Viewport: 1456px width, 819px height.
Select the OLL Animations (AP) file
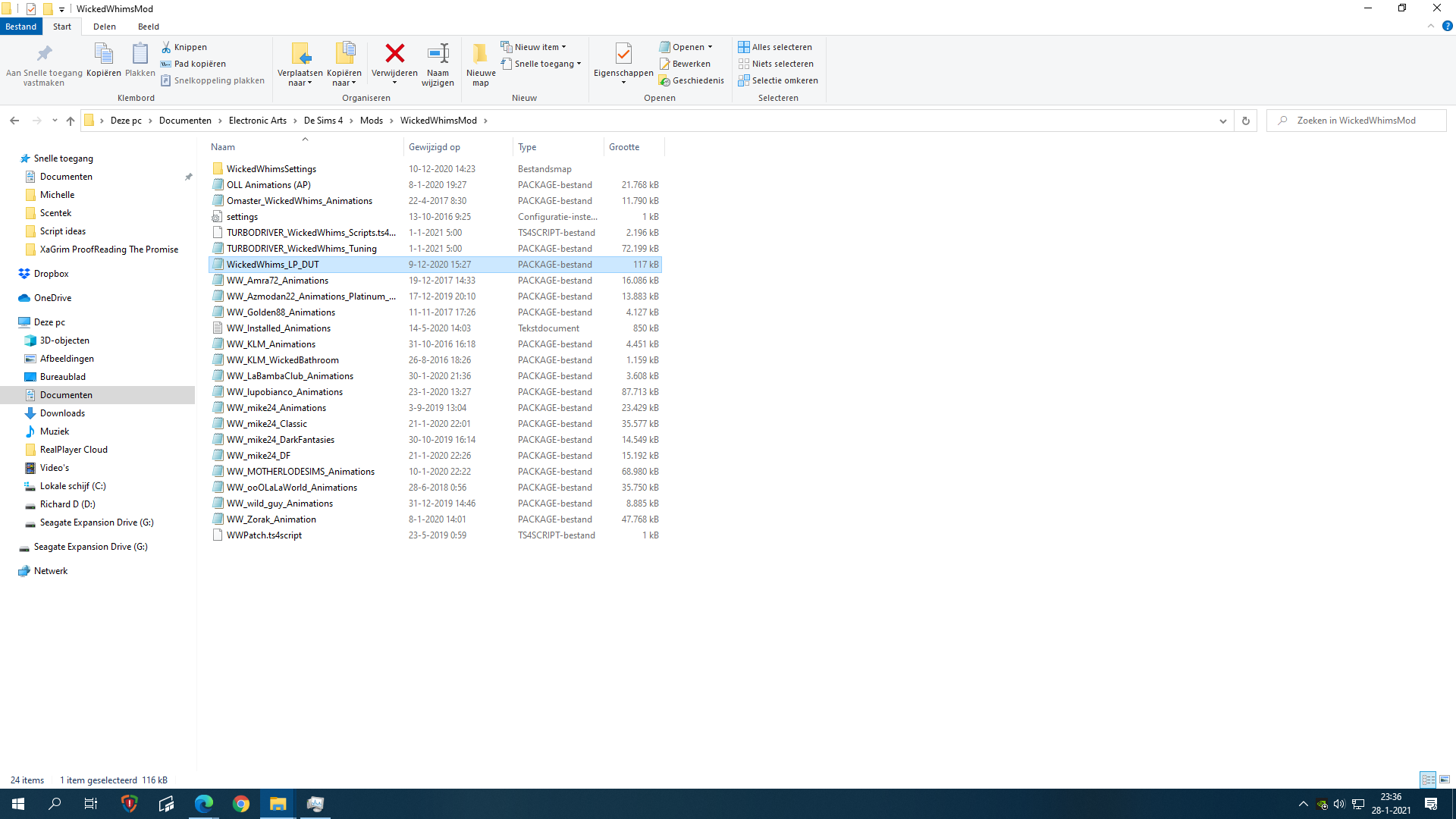click(435, 185)
